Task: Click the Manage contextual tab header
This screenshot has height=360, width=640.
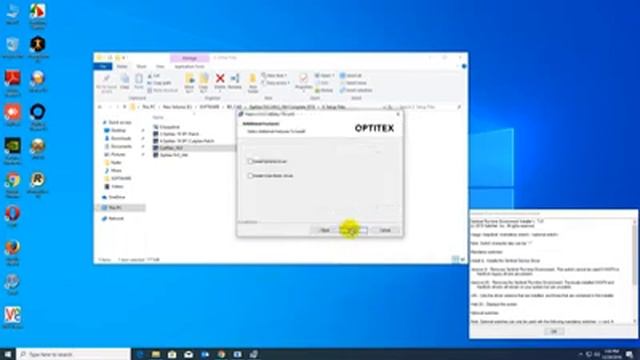Action: [189, 58]
